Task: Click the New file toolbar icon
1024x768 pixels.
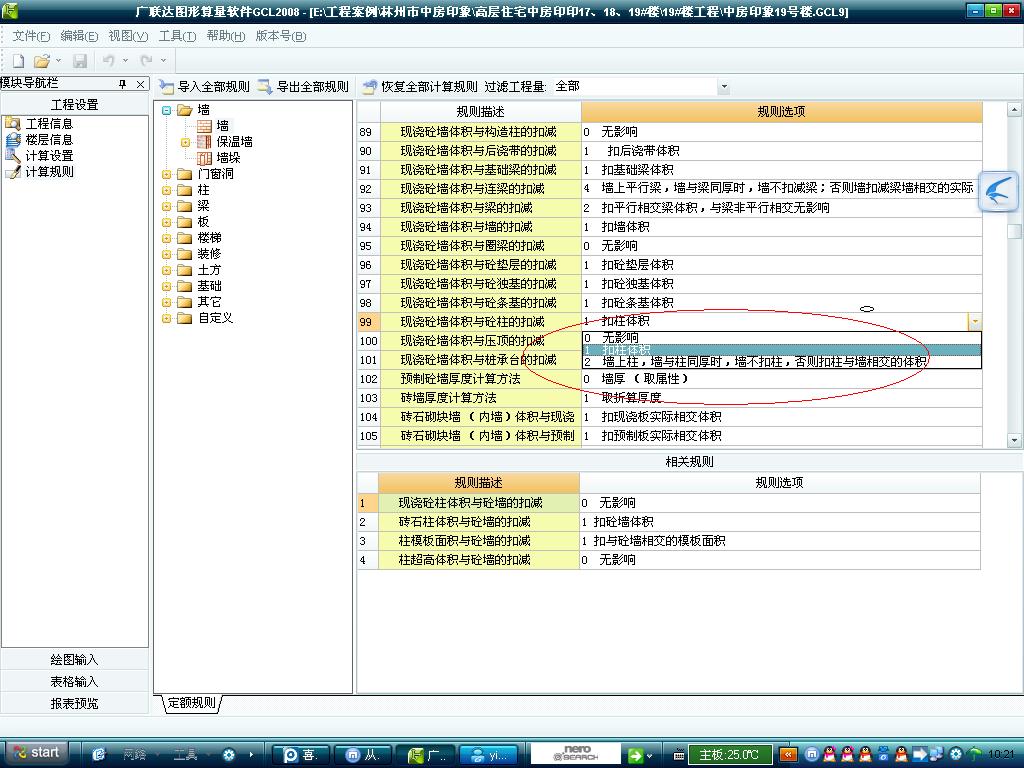Action: (18, 62)
